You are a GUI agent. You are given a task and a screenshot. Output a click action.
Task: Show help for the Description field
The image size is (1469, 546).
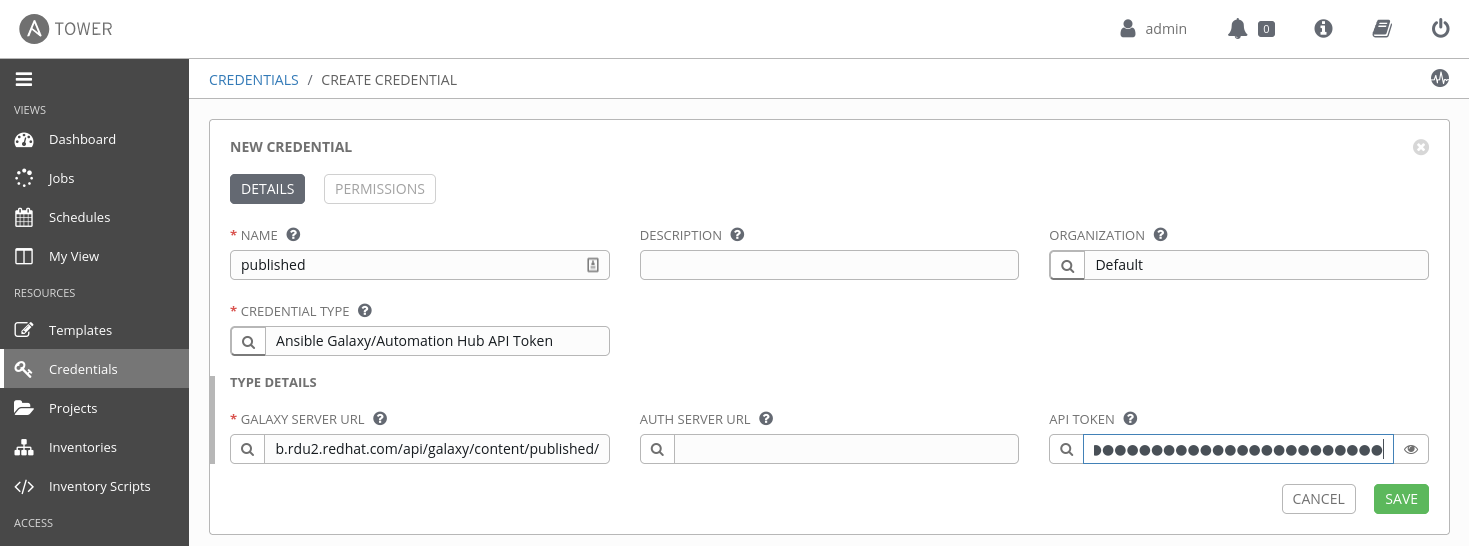[737, 235]
